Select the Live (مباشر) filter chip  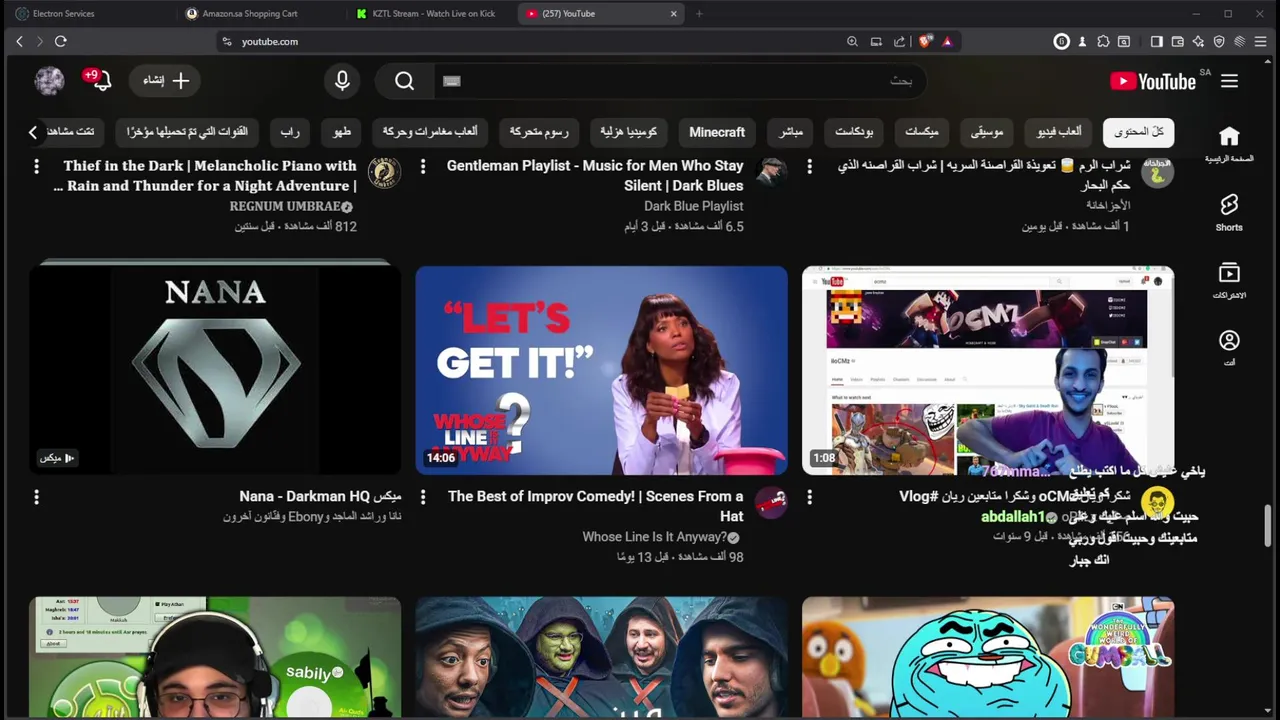click(791, 132)
